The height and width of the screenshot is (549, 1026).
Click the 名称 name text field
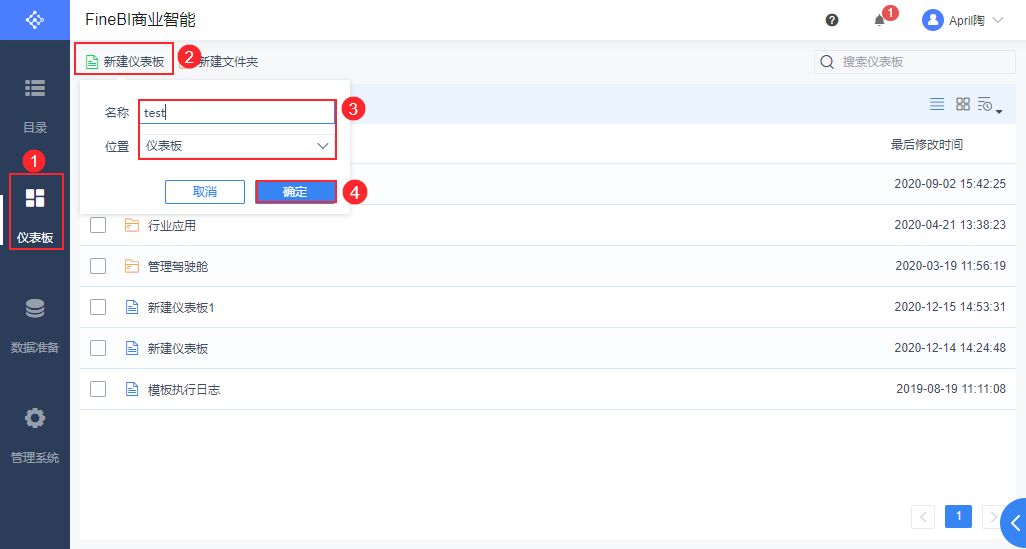[x=236, y=113]
